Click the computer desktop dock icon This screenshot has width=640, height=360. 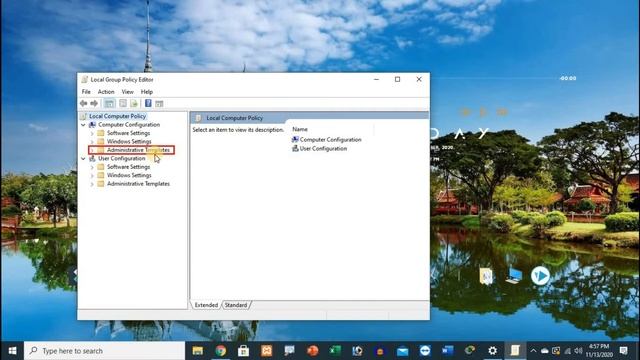513,276
